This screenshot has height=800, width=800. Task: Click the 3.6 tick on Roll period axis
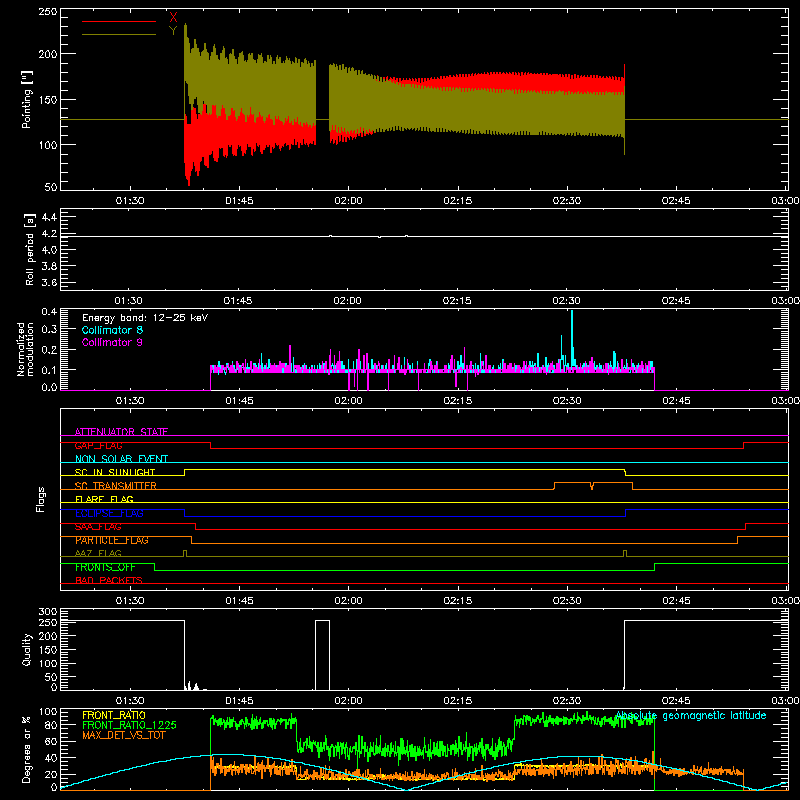click(49, 282)
